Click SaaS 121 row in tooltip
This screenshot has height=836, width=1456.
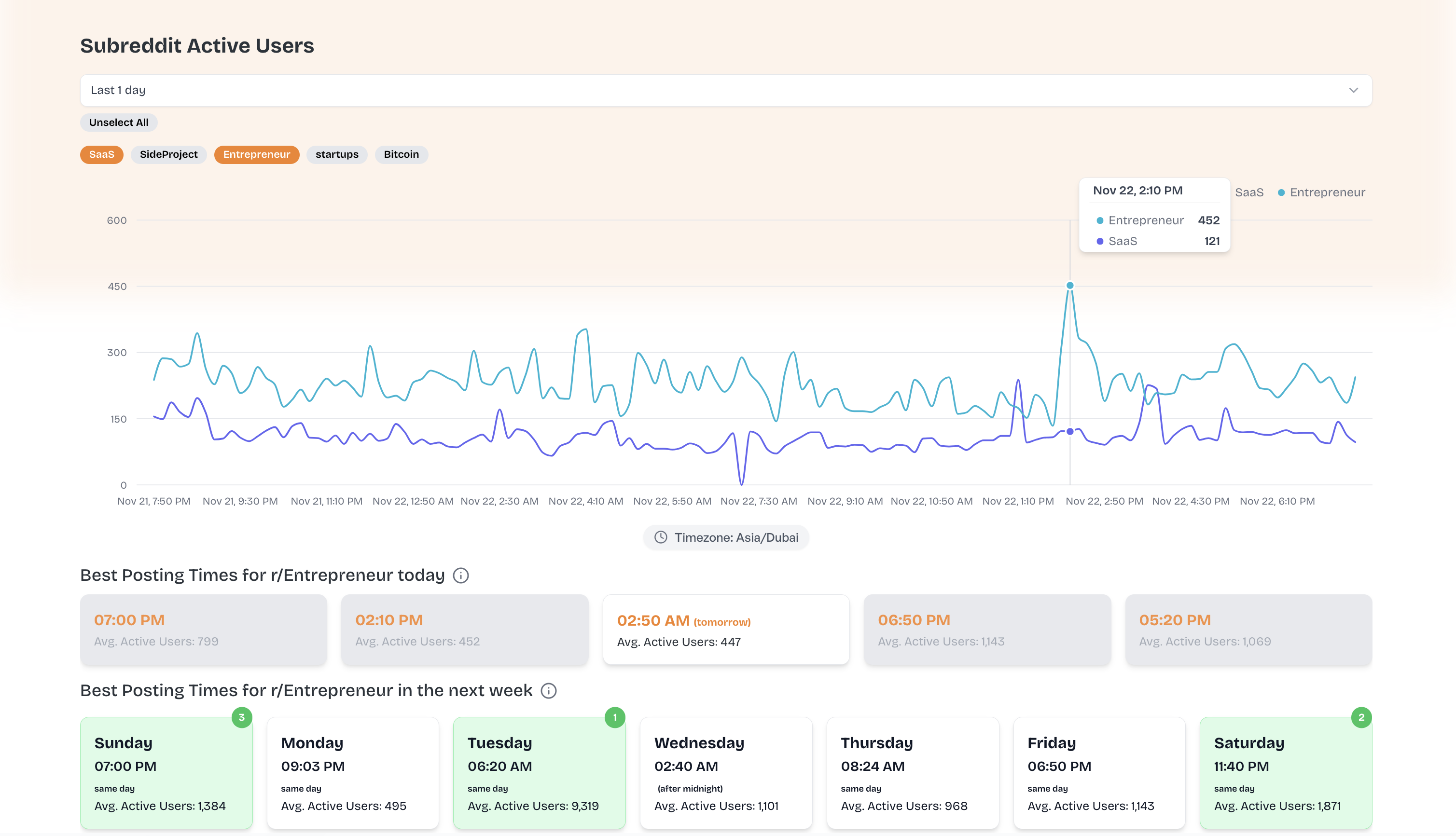(x=1157, y=241)
